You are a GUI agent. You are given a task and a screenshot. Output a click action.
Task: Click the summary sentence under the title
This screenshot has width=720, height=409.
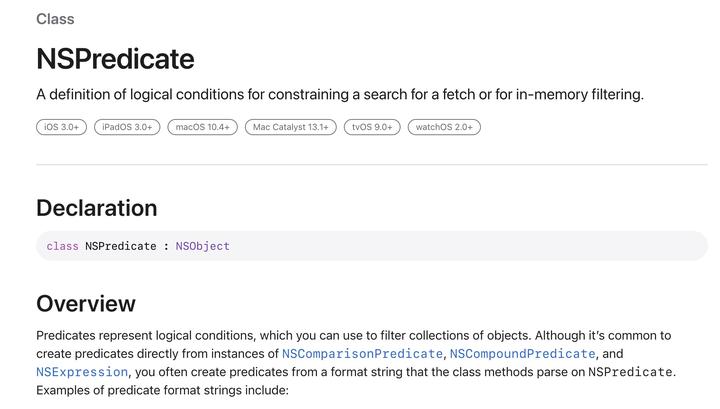point(340,95)
